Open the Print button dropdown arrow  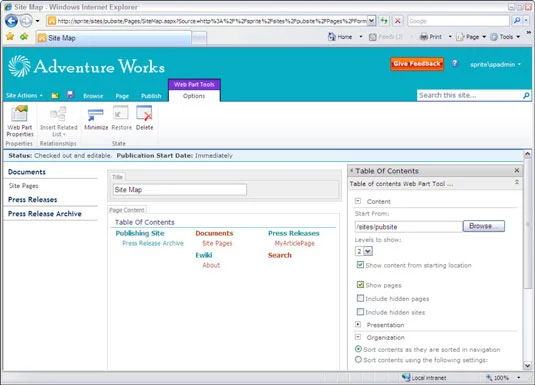pos(450,37)
